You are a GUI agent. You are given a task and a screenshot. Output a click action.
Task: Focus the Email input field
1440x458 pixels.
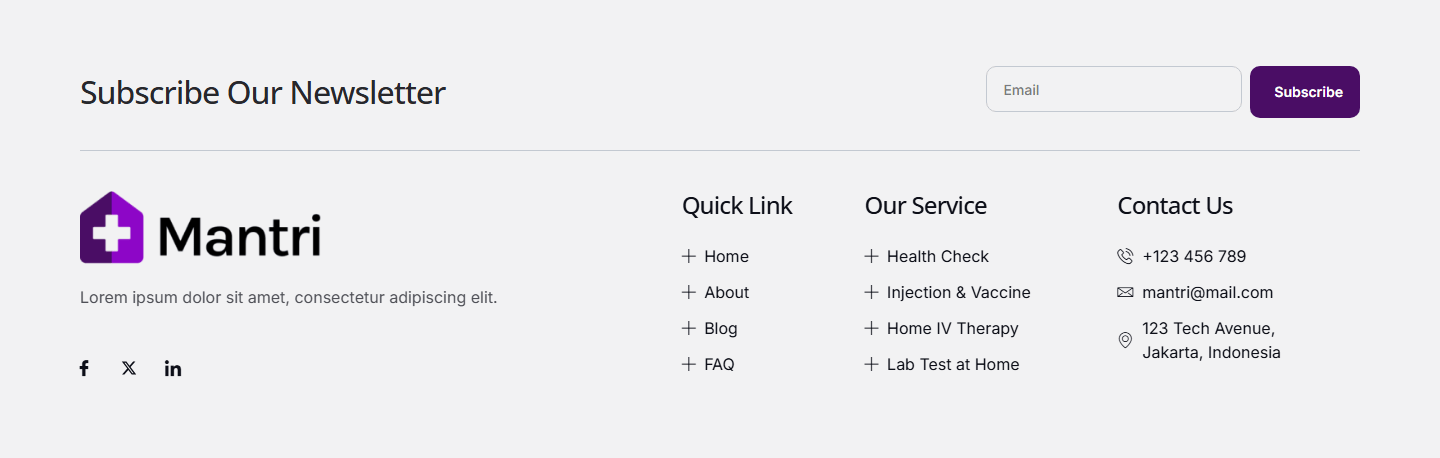(1114, 89)
